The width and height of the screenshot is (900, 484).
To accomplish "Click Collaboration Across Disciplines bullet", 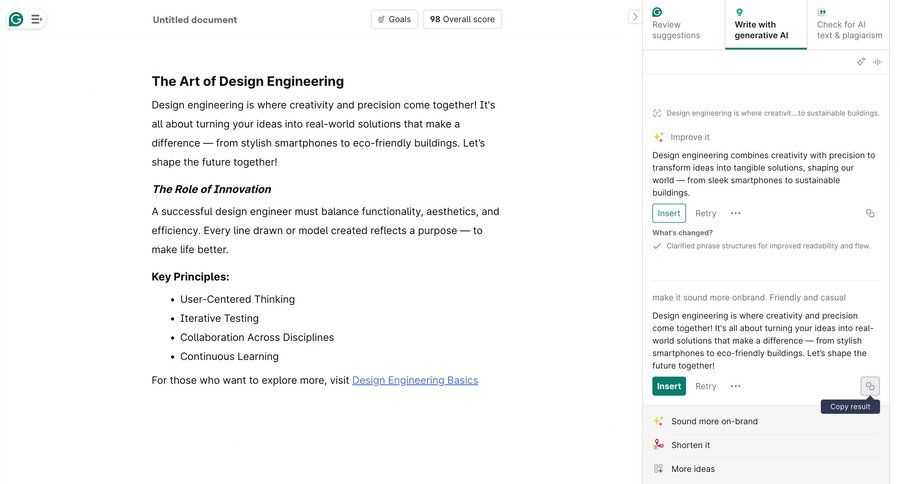I will tap(257, 337).
